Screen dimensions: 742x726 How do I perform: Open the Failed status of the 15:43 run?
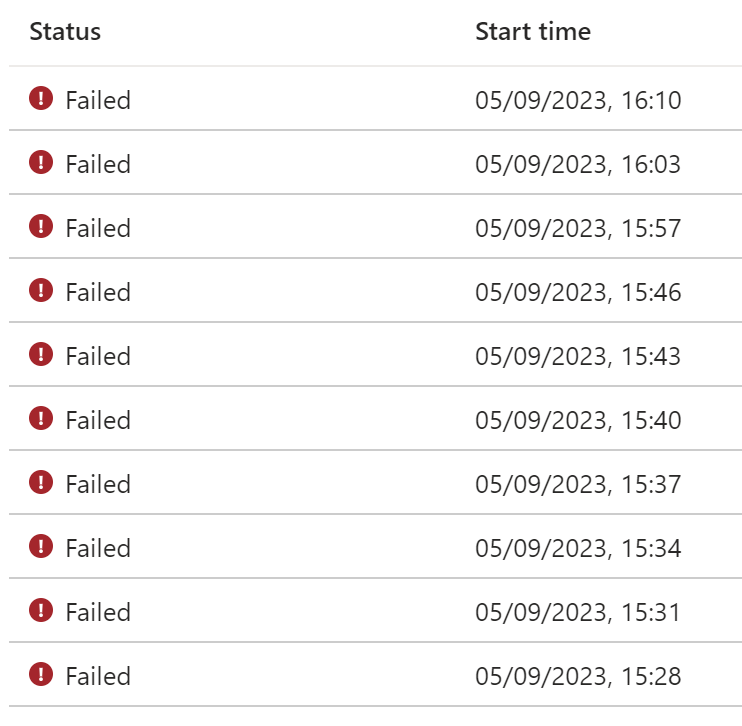tap(98, 356)
